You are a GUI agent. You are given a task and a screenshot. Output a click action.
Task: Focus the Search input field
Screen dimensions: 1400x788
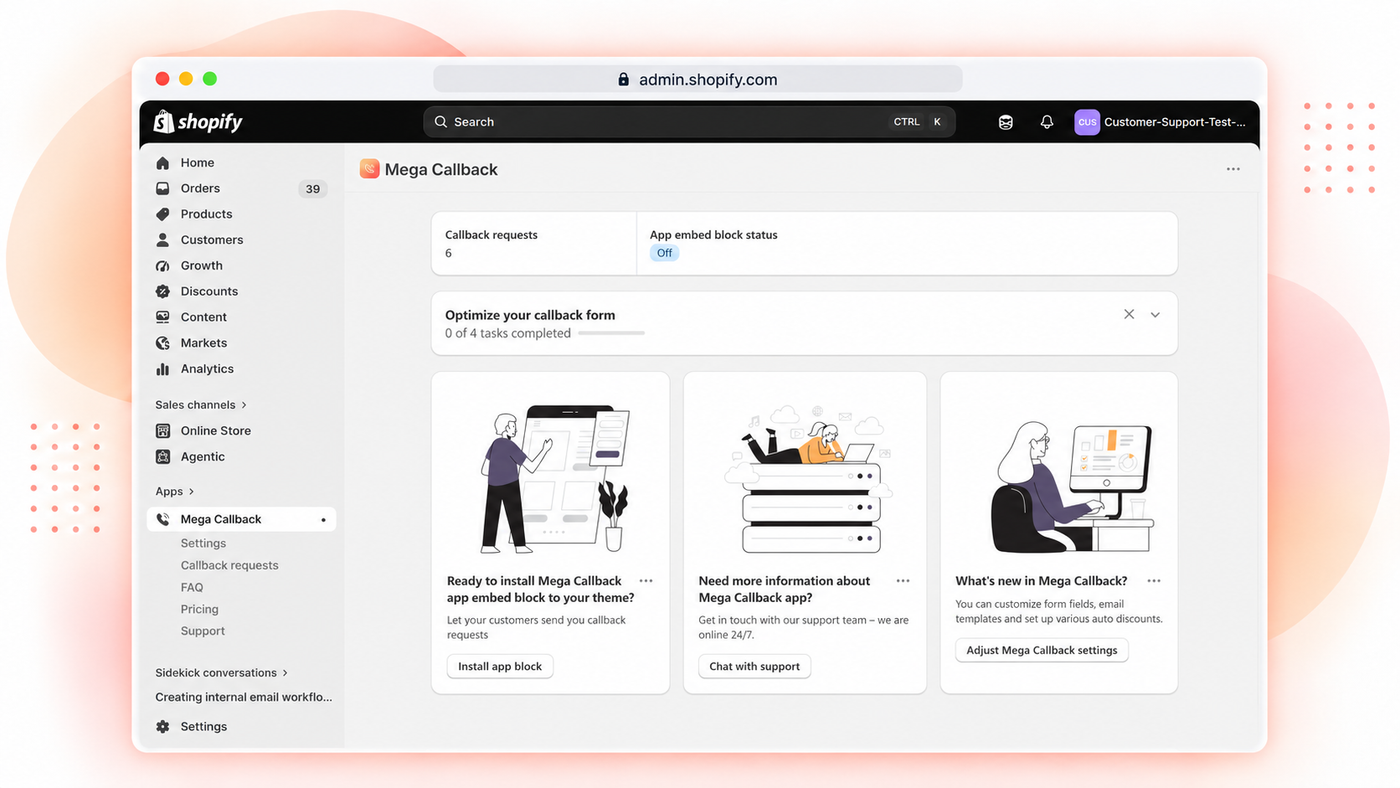point(689,122)
